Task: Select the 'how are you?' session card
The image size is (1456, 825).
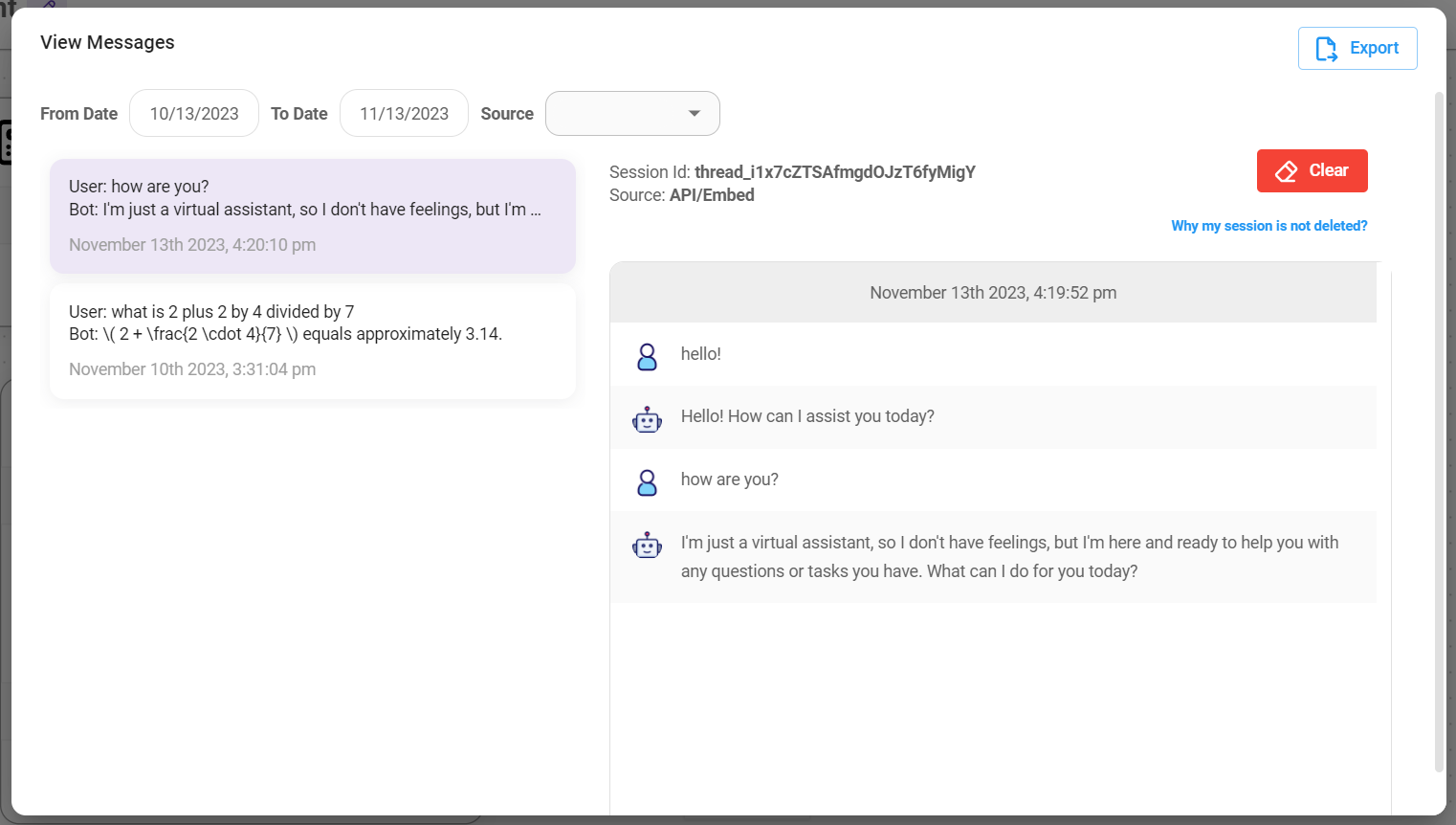Action: [313, 215]
